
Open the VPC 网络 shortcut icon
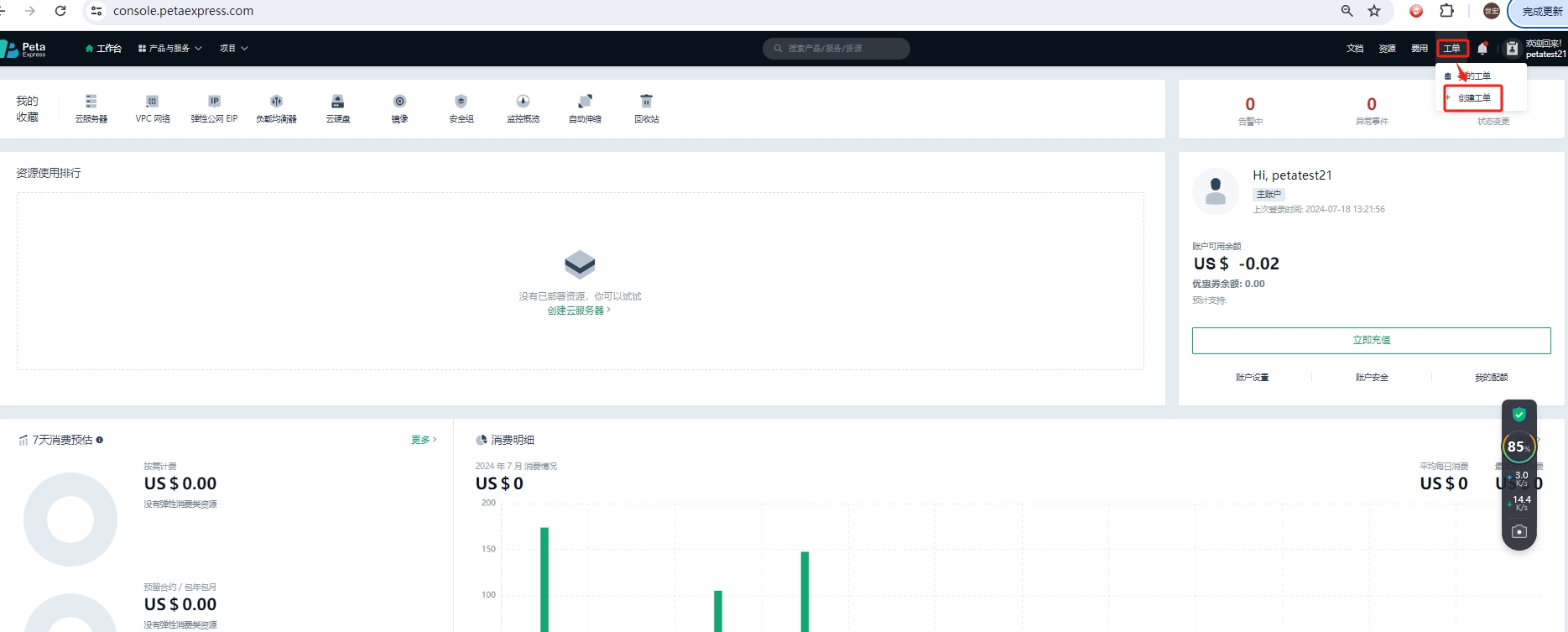153,102
